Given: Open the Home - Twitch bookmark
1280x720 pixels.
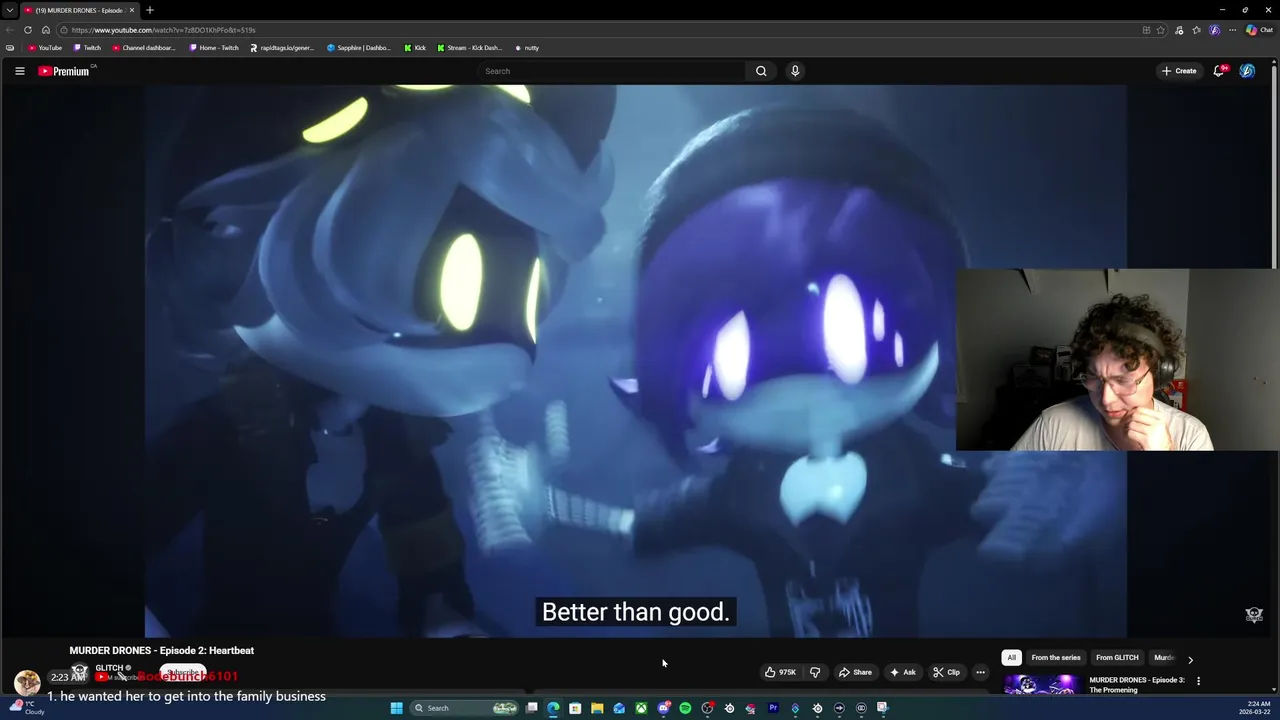Looking at the screenshot, I should click(x=214, y=48).
